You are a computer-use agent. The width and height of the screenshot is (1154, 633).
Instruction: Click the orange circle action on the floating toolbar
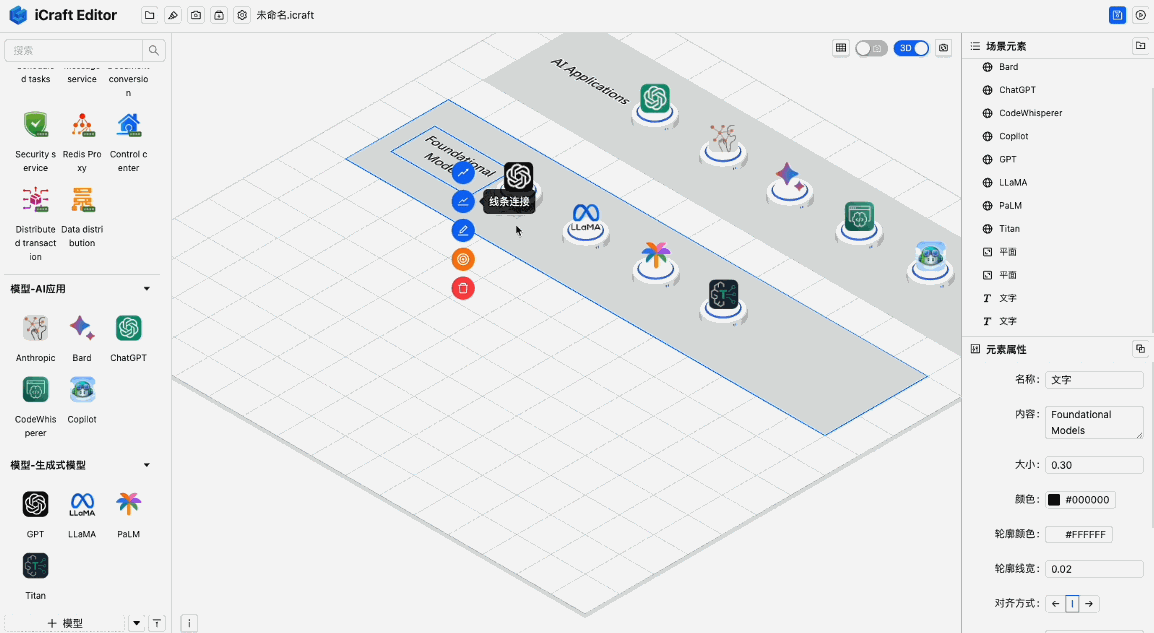[463, 259]
